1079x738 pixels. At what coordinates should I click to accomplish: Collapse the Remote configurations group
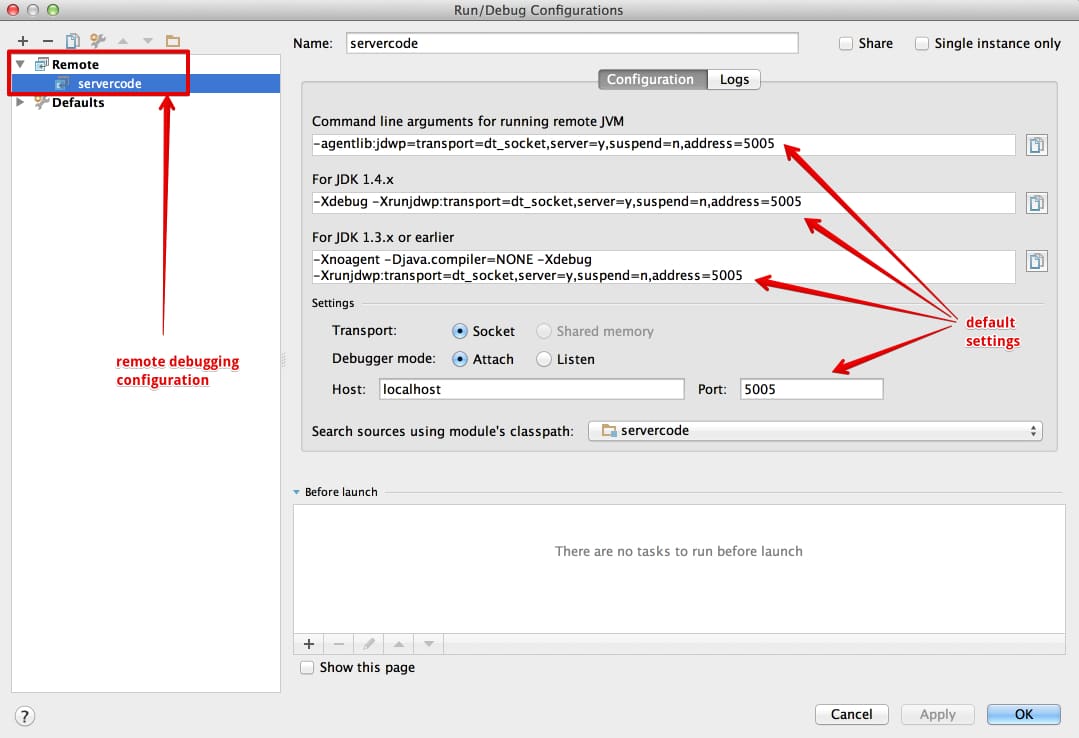[20, 63]
